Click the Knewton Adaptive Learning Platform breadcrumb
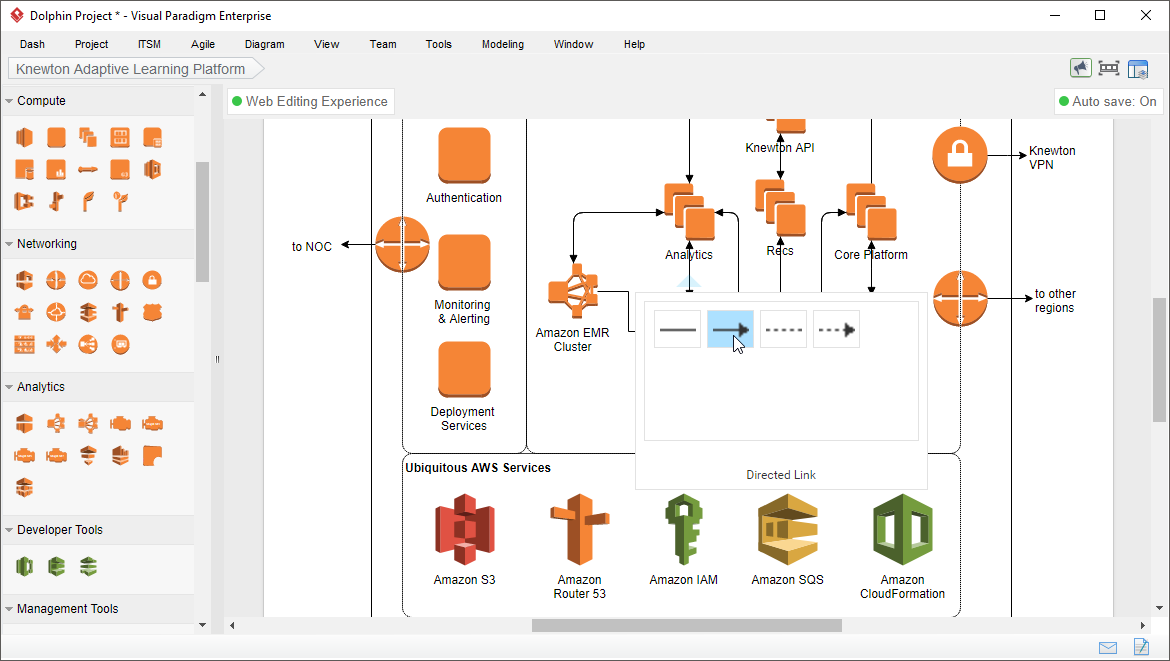The image size is (1170, 661). pos(131,69)
